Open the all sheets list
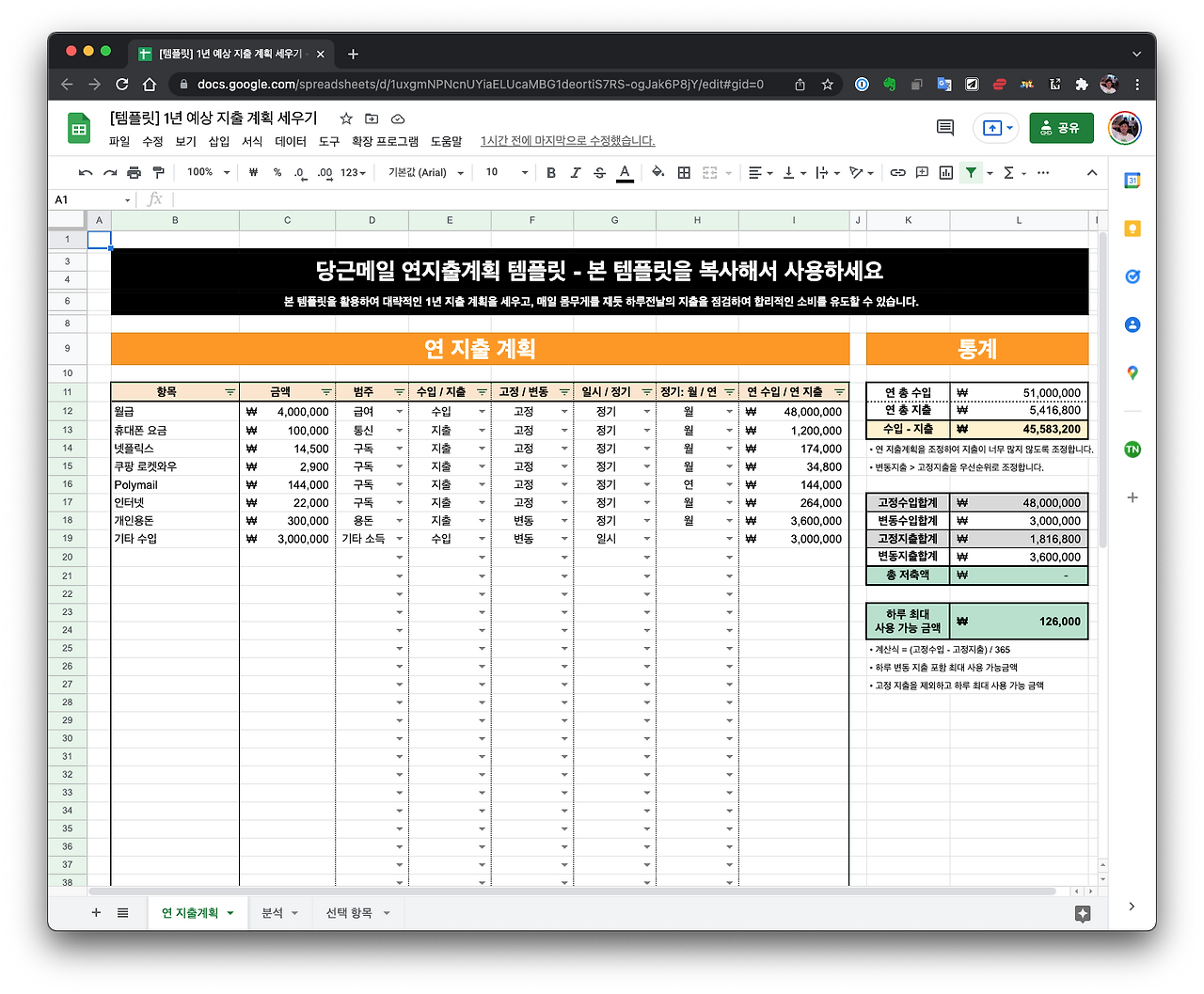 coord(122,913)
